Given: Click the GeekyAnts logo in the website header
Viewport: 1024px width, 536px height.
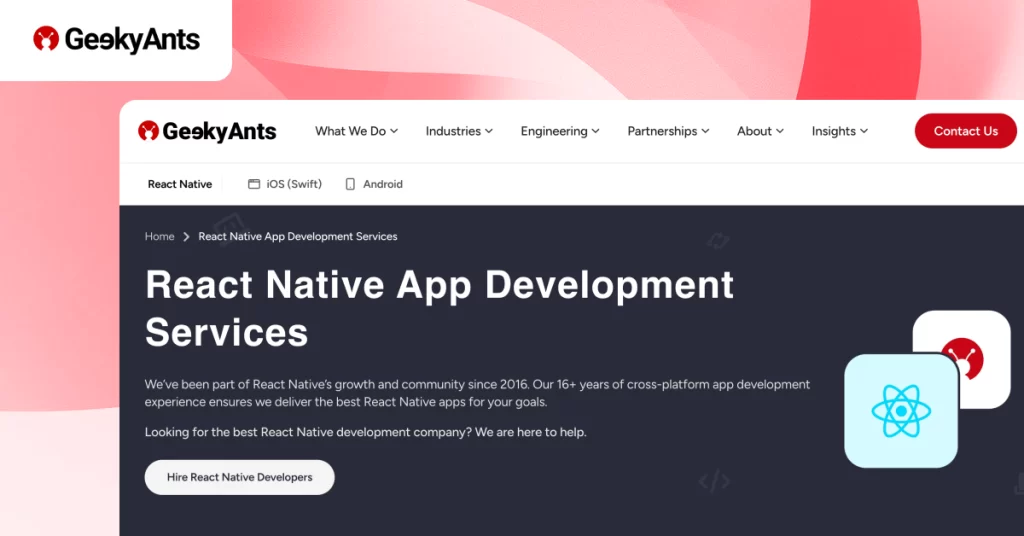Looking at the screenshot, I should [x=207, y=131].
